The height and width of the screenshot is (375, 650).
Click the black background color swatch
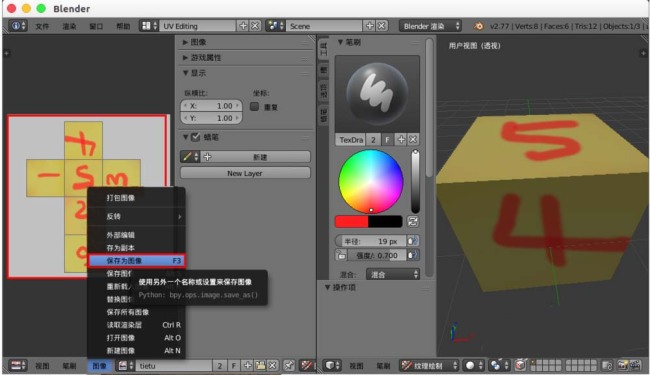[385, 221]
